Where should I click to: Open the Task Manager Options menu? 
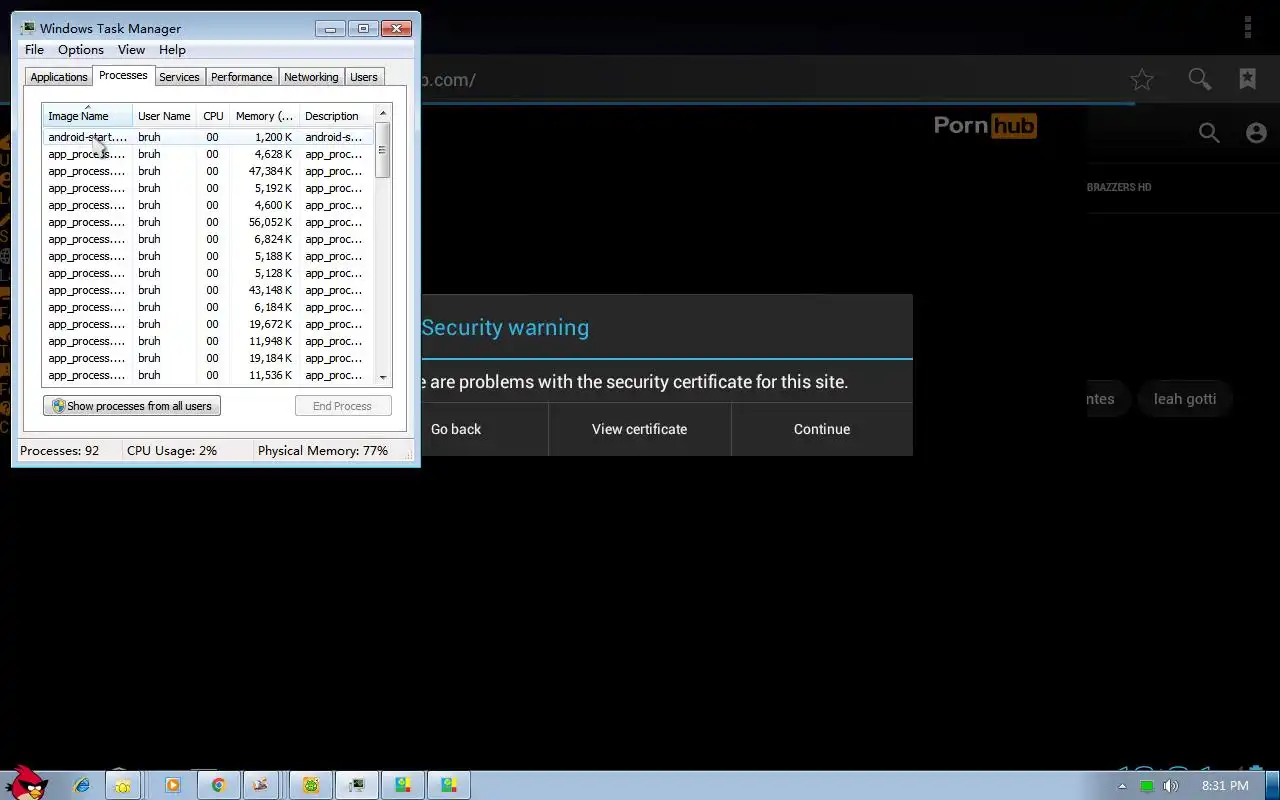tap(80, 50)
